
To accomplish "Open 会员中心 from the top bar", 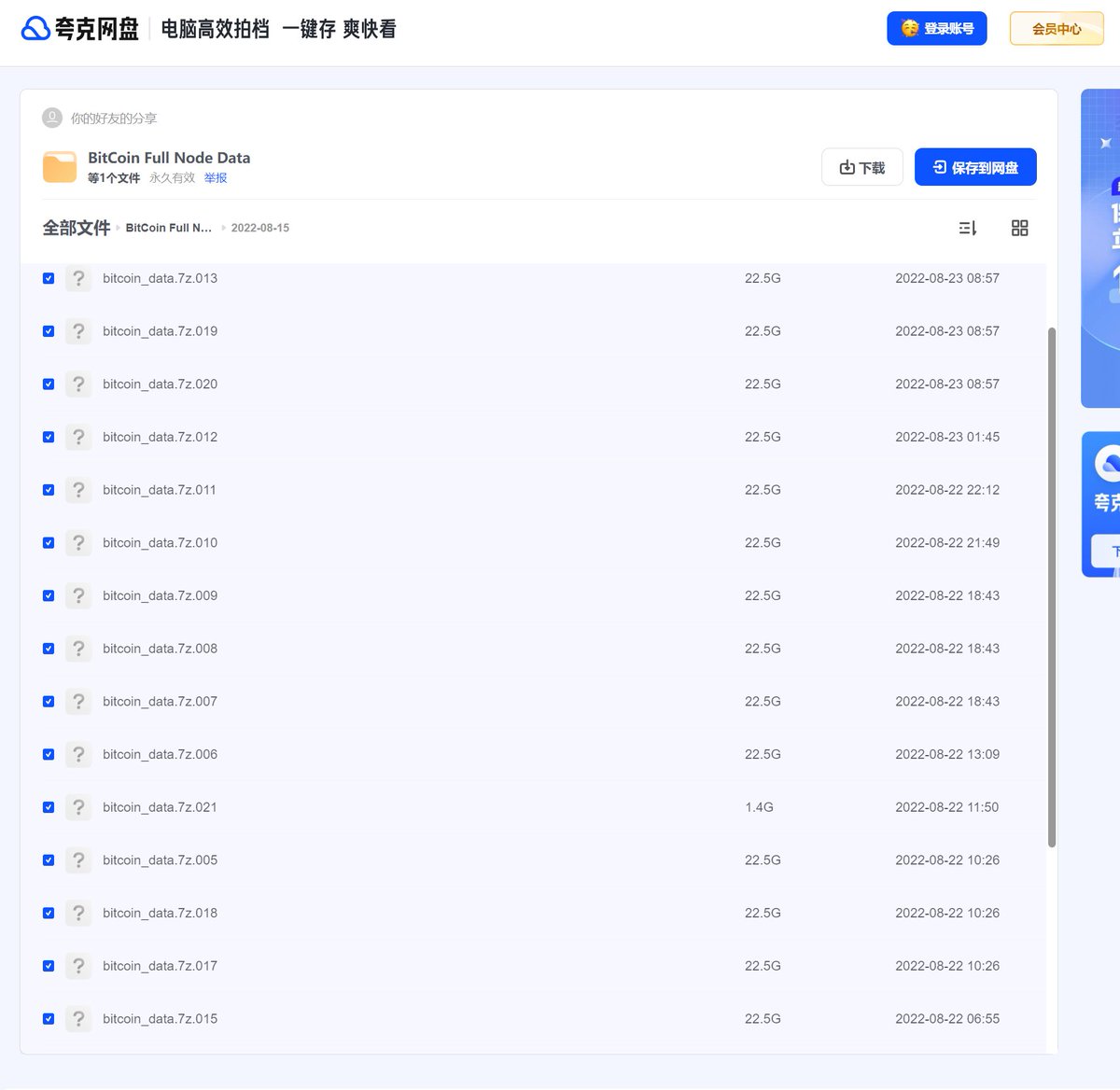I will click(1057, 28).
